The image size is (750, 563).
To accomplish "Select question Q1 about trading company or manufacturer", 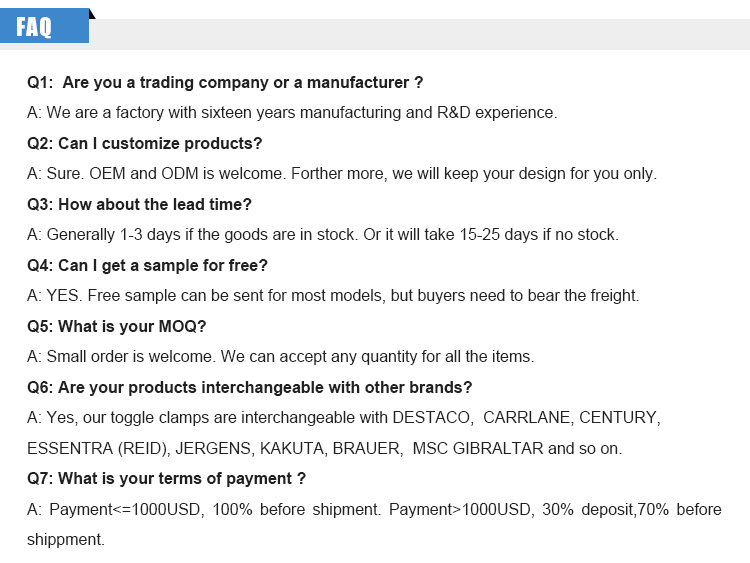I will coord(225,82).
